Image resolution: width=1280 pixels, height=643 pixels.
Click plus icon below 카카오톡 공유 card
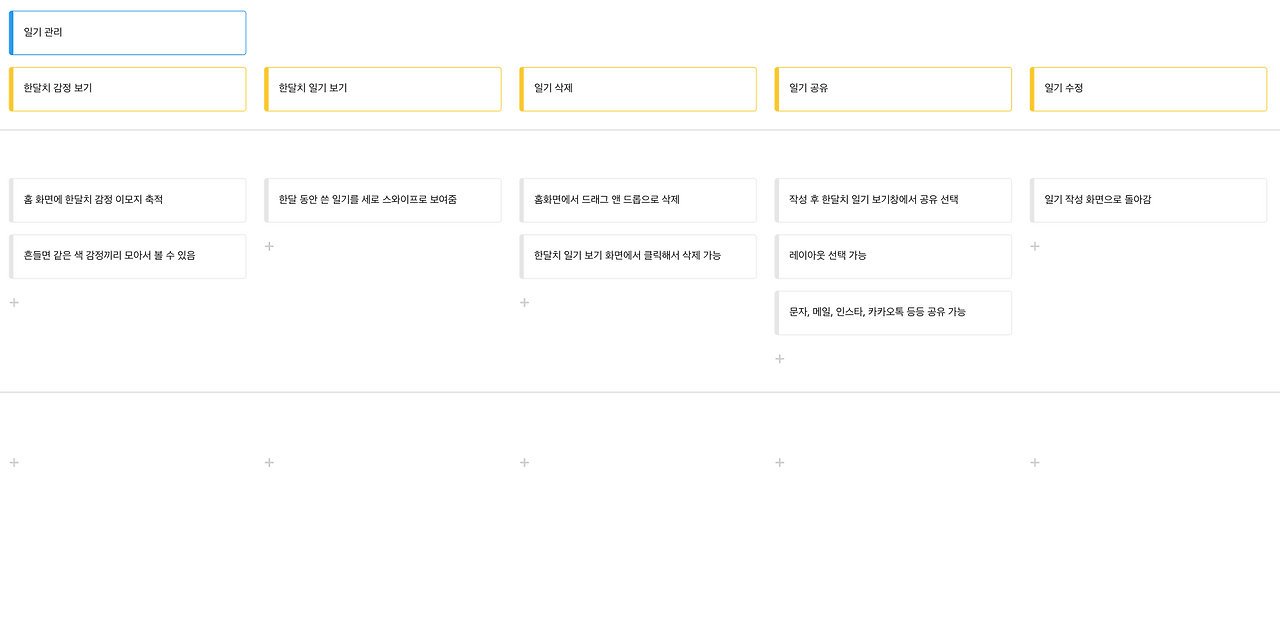tap(780, 359)
